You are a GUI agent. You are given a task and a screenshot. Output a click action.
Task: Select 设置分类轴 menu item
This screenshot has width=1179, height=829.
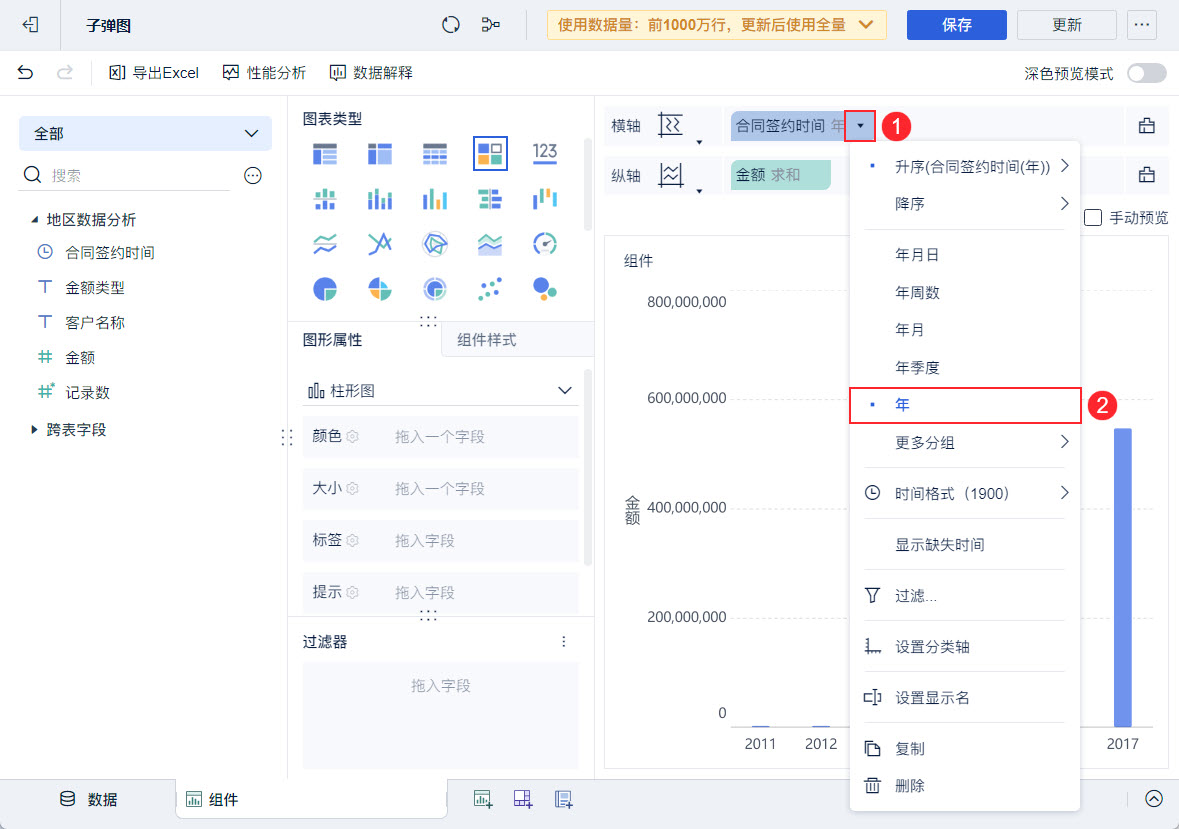coord(965,647)
